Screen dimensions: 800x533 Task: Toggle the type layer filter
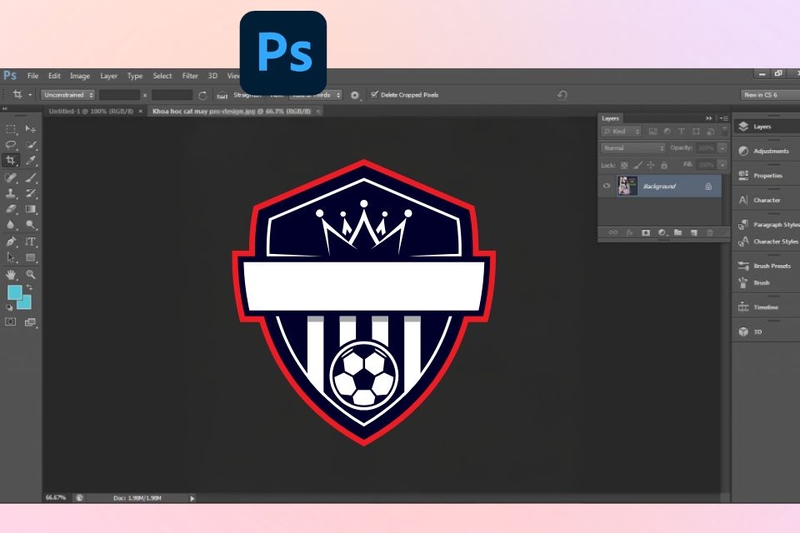coord(681,132)
